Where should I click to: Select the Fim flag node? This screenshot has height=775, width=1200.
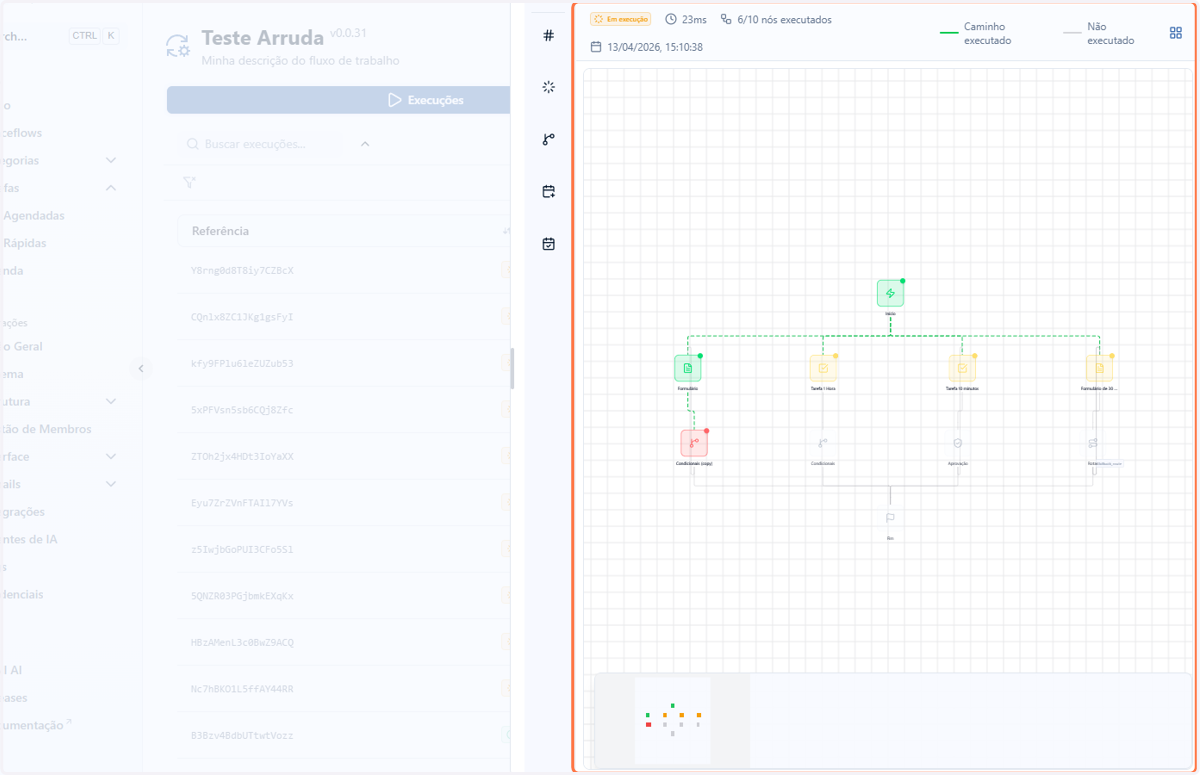point(890,518)
